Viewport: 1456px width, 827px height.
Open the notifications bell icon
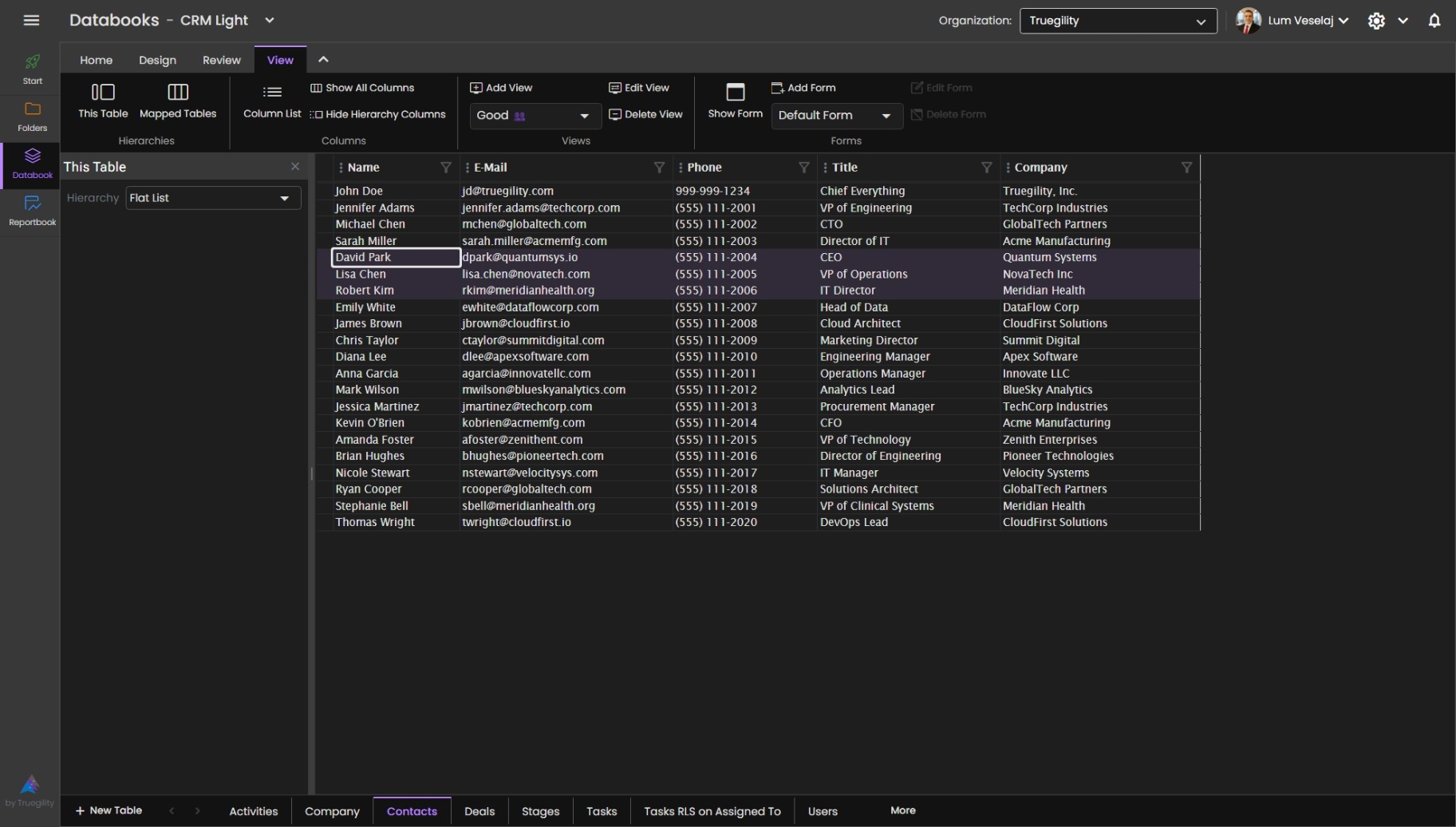[x=1434, y=21]
